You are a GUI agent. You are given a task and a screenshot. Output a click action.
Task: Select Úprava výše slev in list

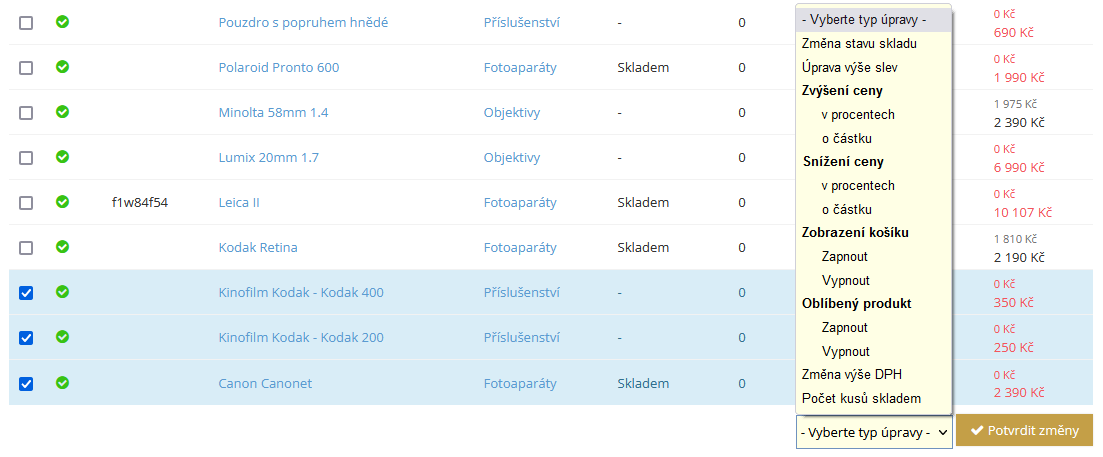pyautogui.click(x=874, y=67)
